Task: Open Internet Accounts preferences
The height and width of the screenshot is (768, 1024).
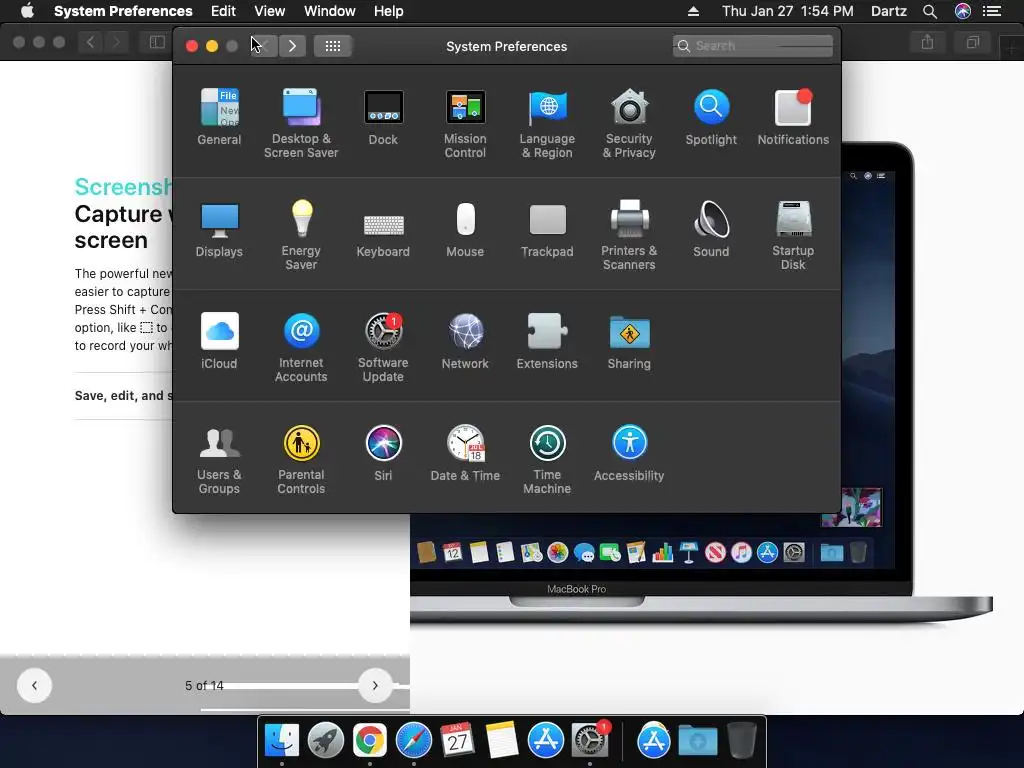Action: pyautogui.click(x=301, y=347)
